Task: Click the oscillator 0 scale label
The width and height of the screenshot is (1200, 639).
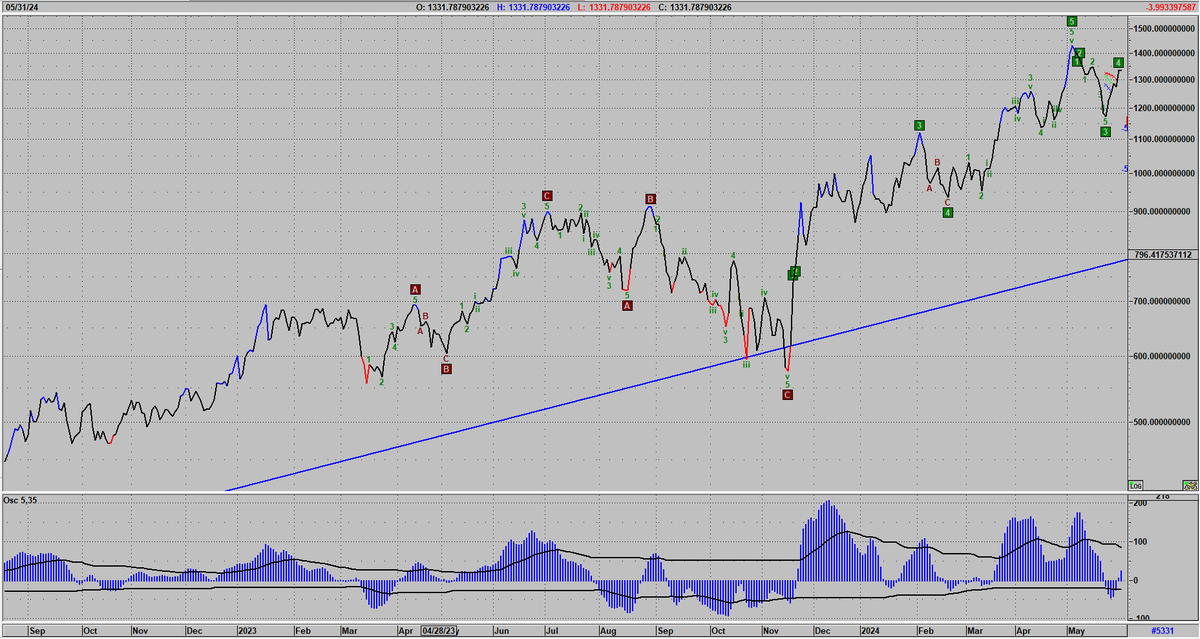Action: 1138,580
